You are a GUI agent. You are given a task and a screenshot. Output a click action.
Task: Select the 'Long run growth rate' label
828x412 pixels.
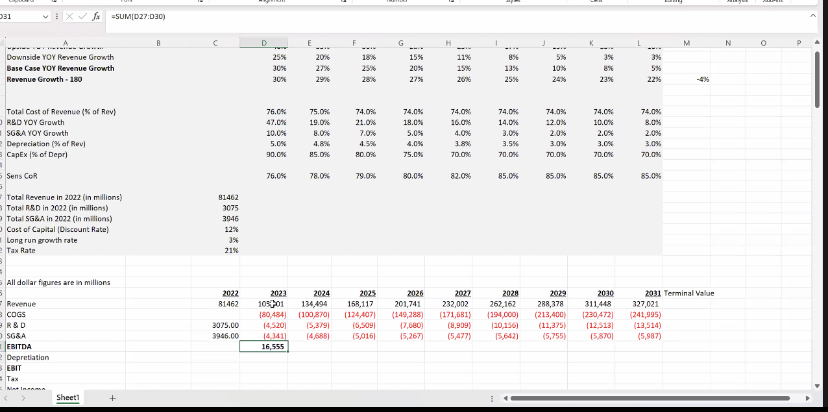pyautogui.click(x=42, y=240)
